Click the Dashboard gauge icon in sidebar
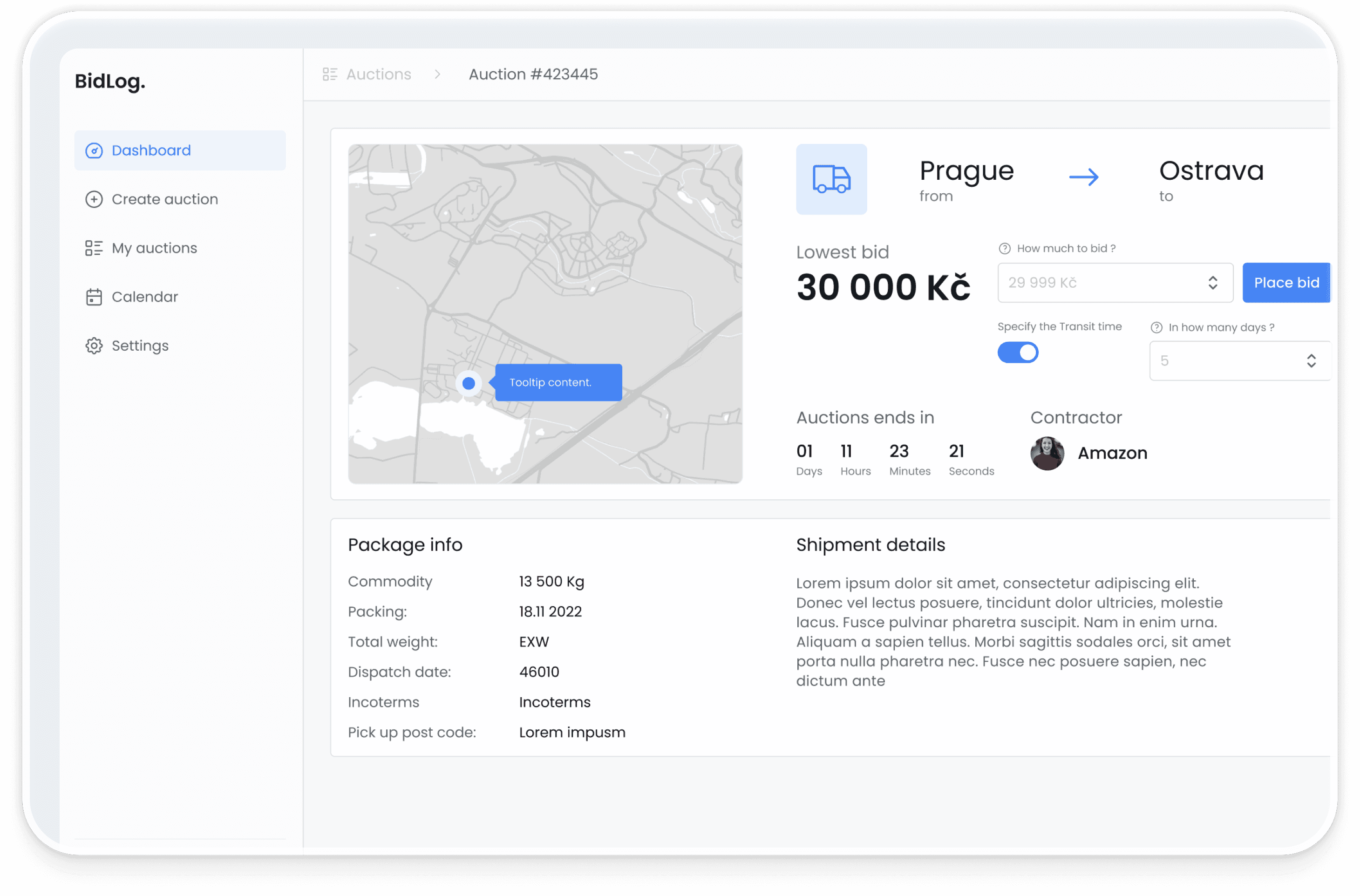Screen dimensions: 1360x896 click(94, 151)
